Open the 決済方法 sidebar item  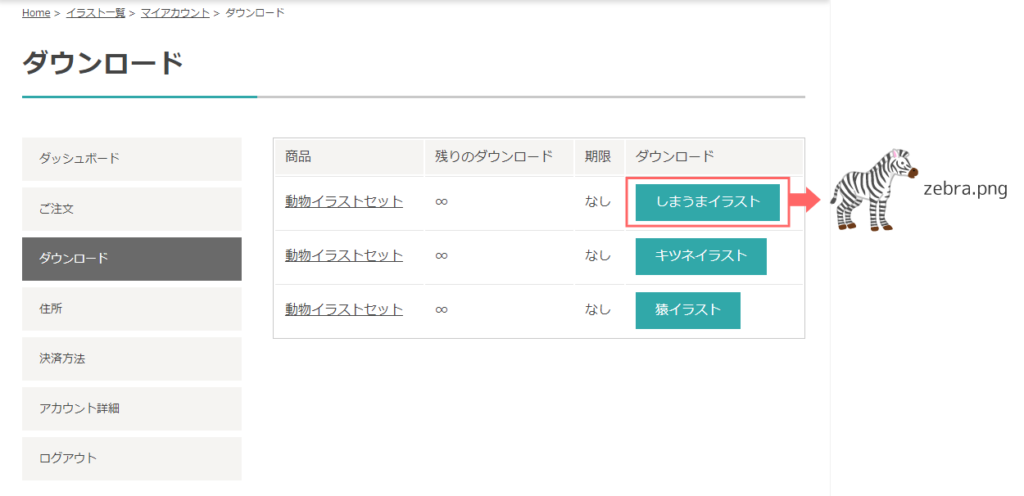pyautogui.click(x=132, y=358)
